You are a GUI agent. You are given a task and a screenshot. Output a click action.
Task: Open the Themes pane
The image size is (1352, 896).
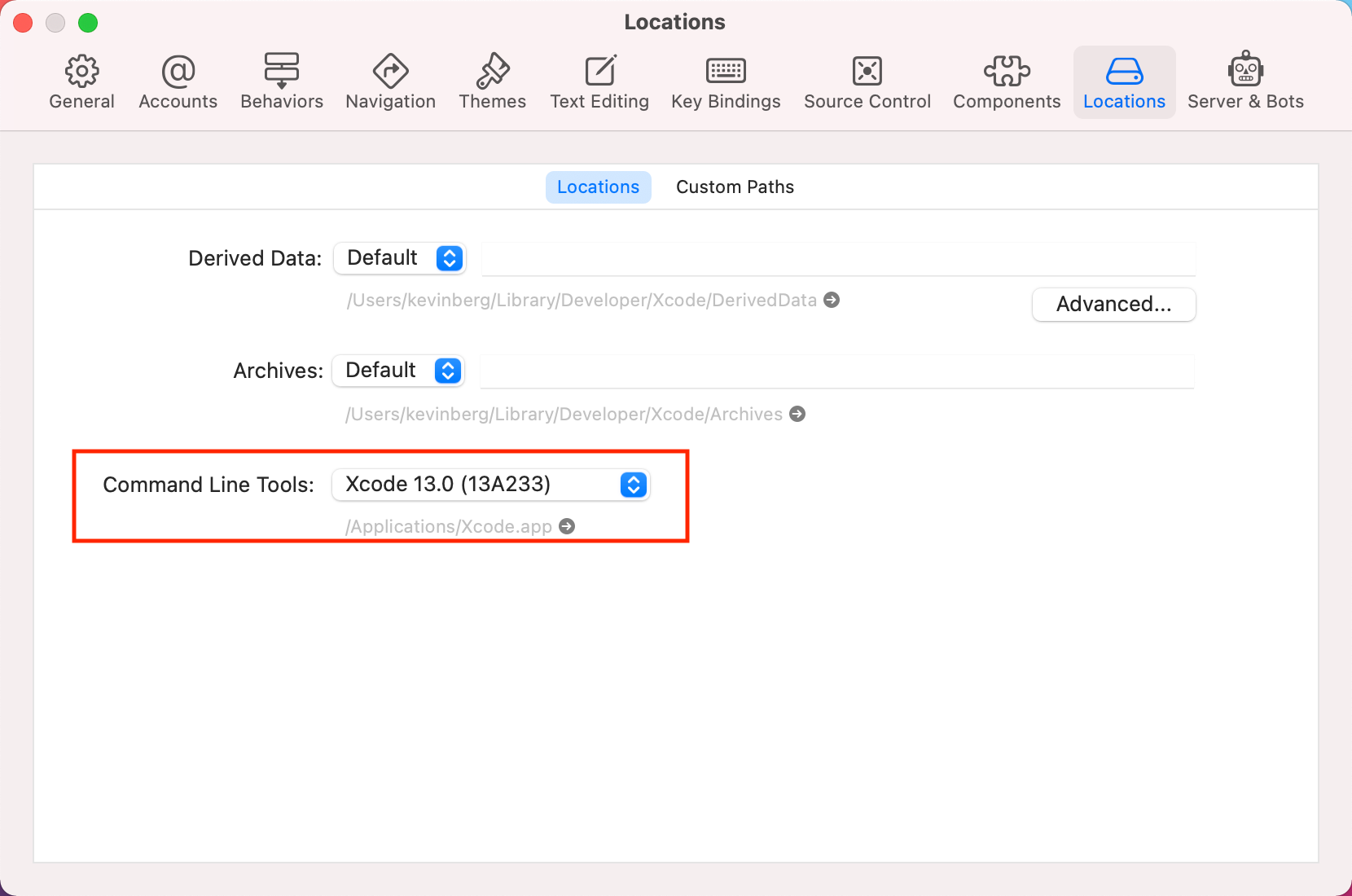coord(492,81)
